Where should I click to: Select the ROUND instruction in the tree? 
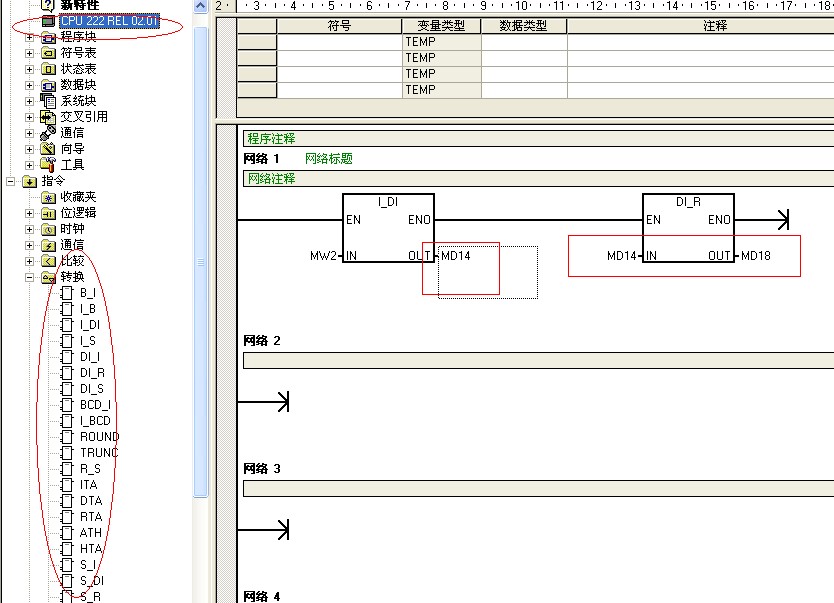click(99, 437)
